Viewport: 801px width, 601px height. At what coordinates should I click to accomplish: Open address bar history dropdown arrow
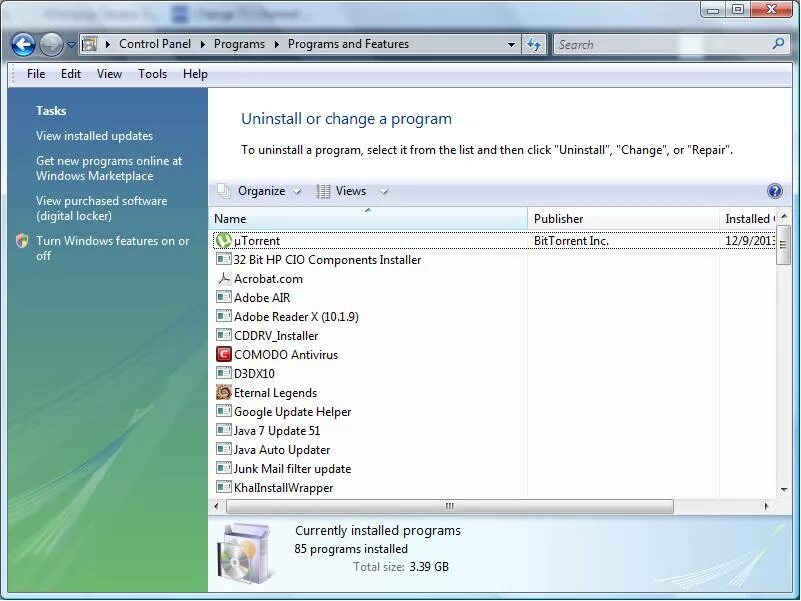click(511, 45)
